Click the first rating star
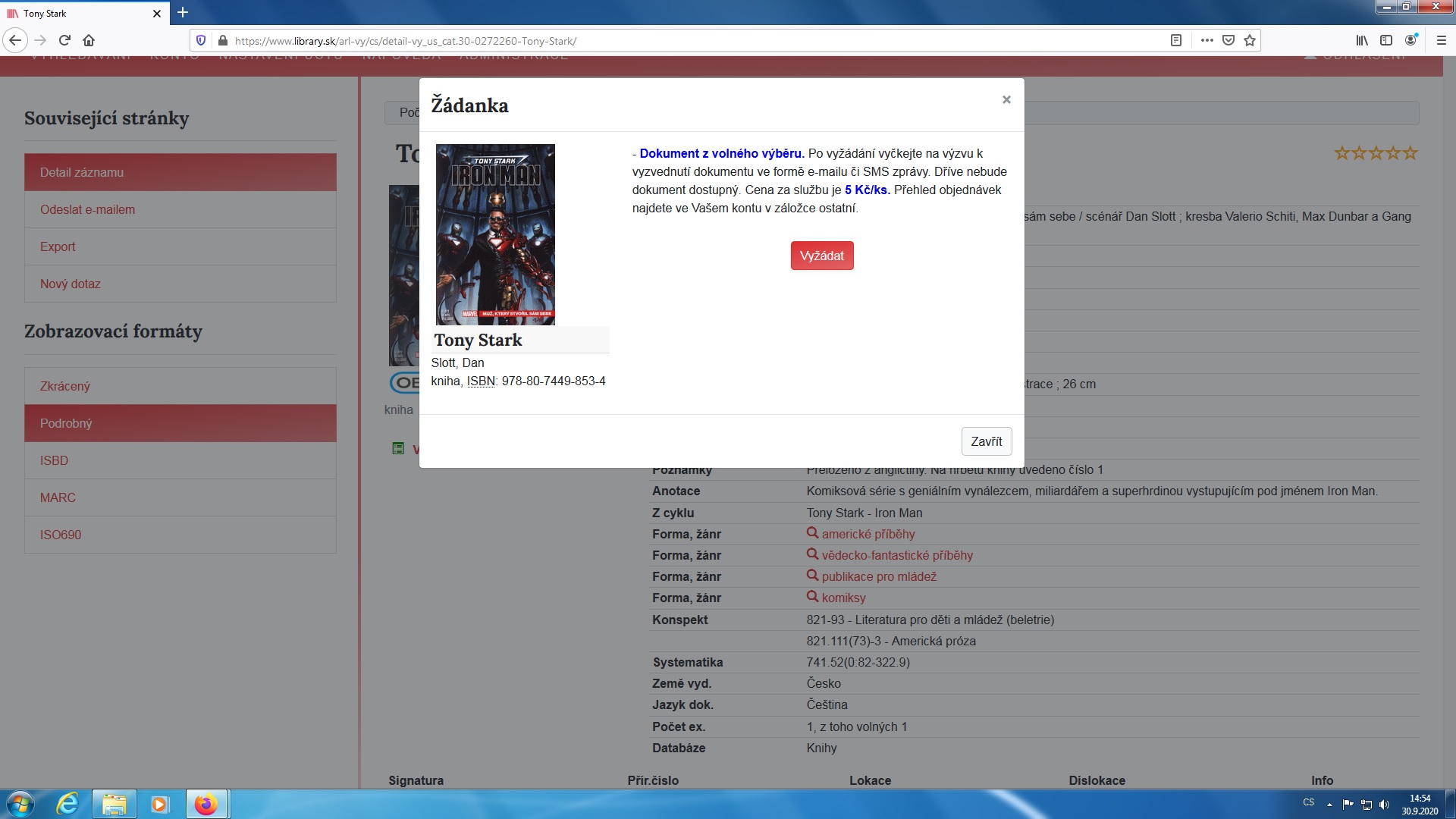 tap(1342, 153)
